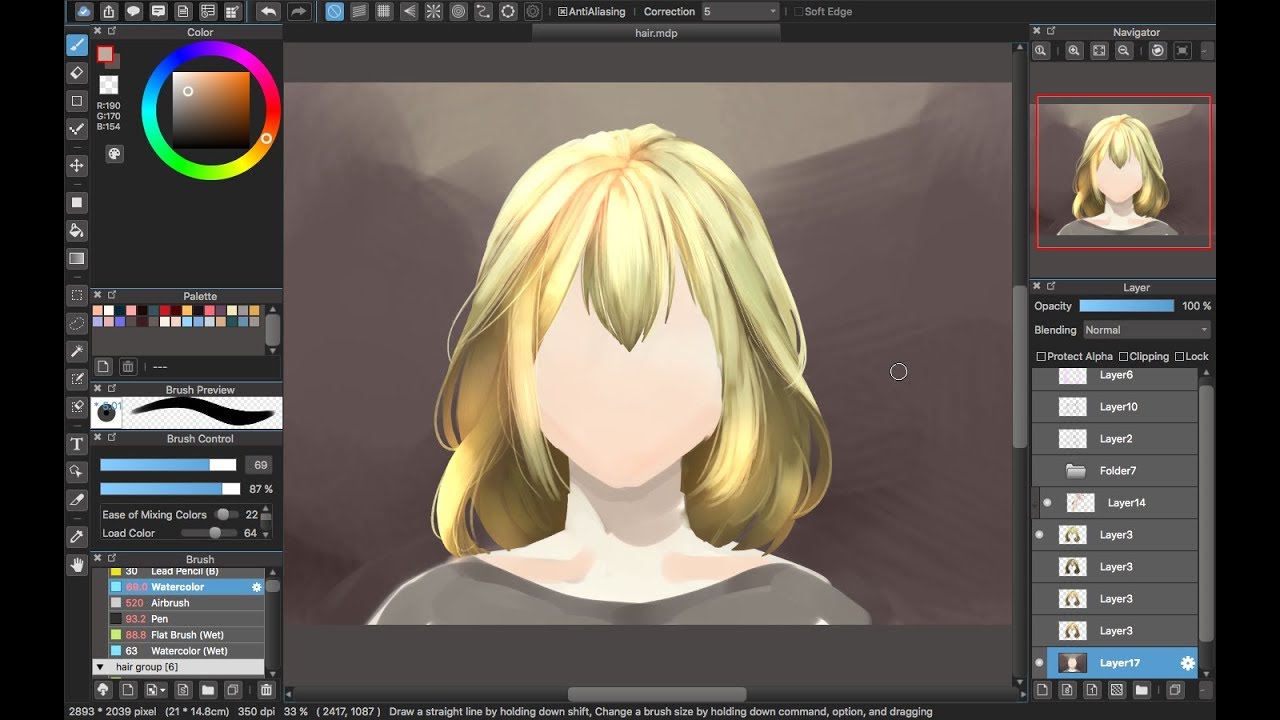
Task: Select the Bucket fill tool
Action: coord(77,231)
